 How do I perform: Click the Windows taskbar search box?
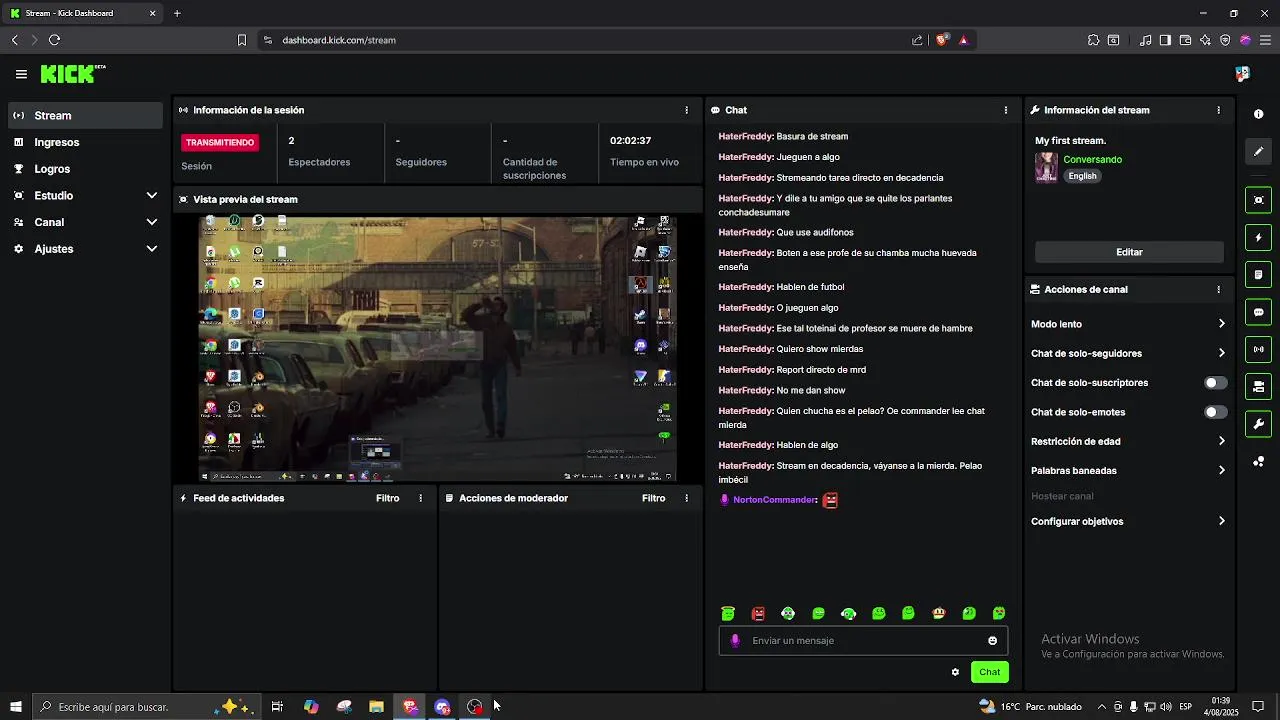146,707
